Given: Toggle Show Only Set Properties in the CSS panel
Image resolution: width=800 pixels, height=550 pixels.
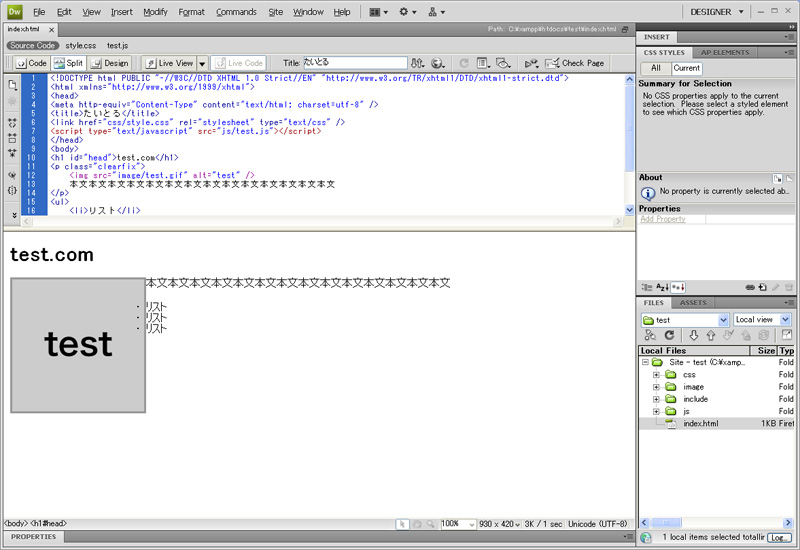Looking at the screenshot, I should click(x=678, y=287).
